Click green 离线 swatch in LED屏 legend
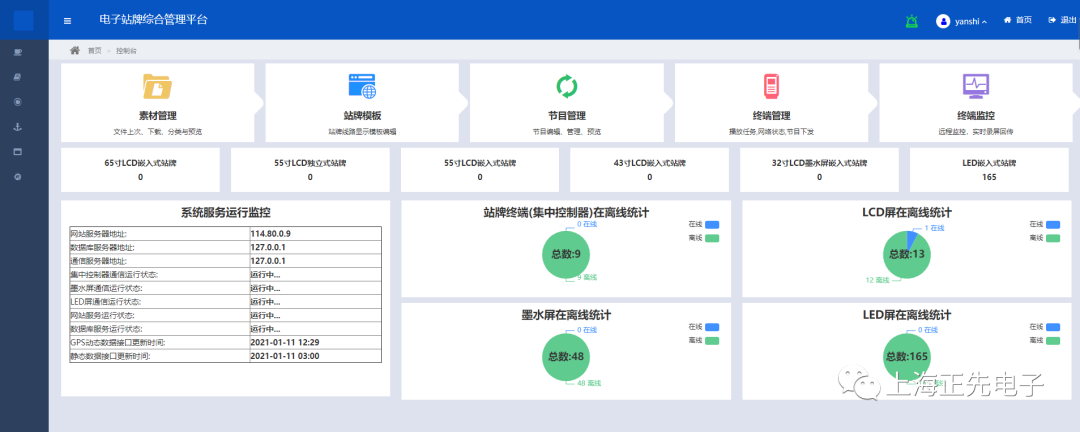1080x432 pixels. click(1054, 340)
